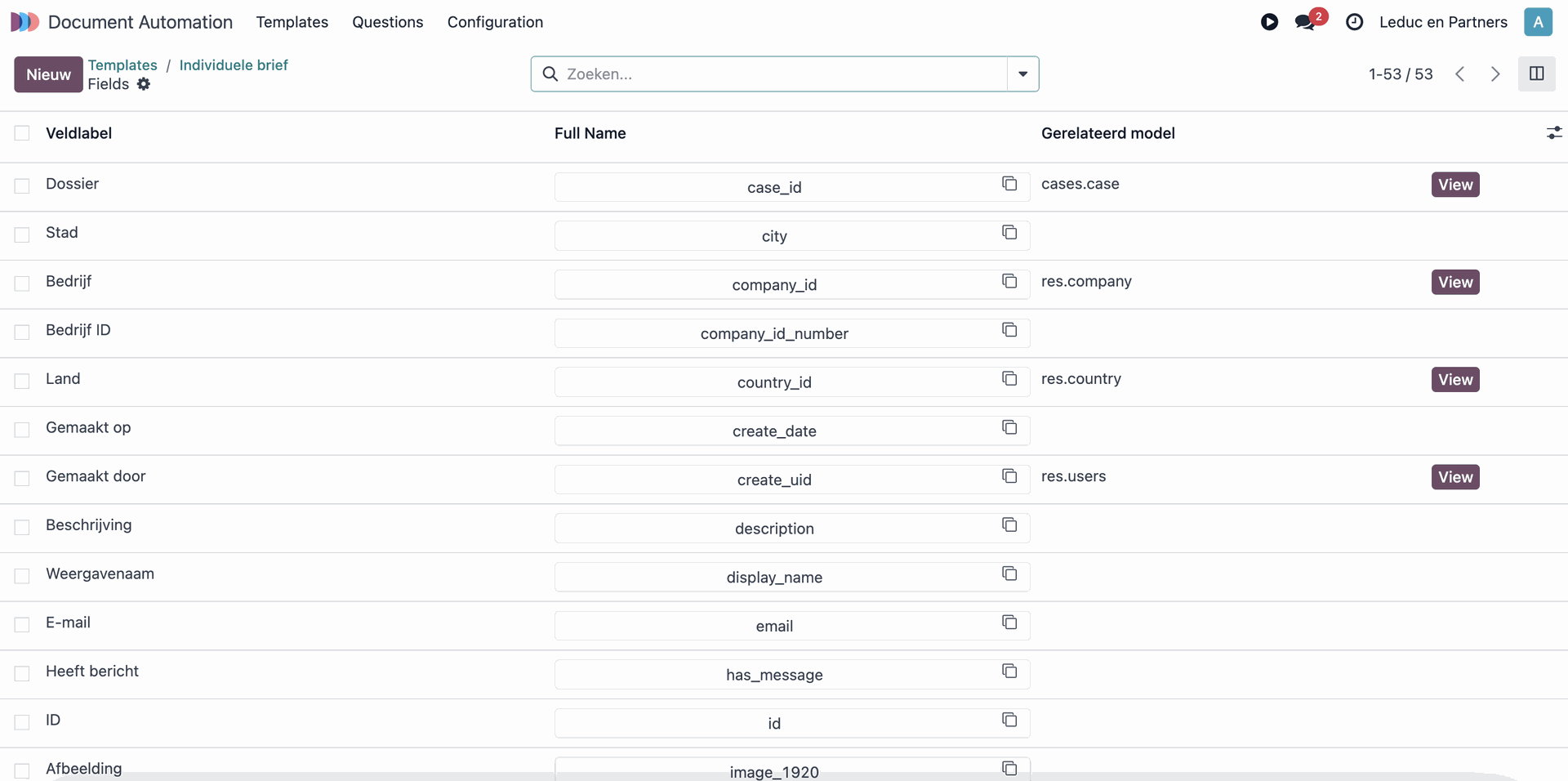The height and width of the screenshot is (781, 1568).
Task: Expand the search options dropdown arrow
Action: point(1022,74)
